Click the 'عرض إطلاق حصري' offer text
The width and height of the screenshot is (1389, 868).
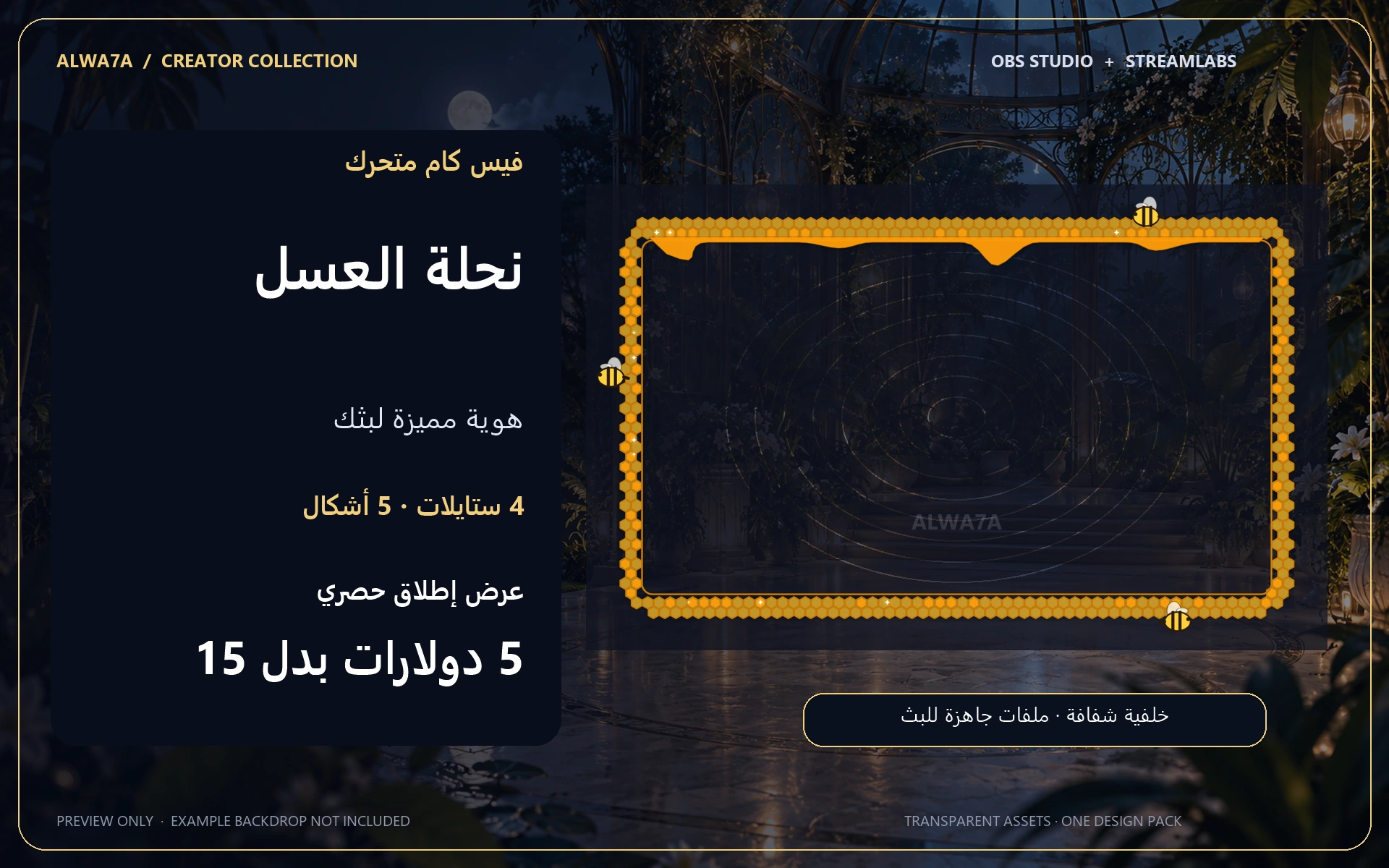click(420, 592)
